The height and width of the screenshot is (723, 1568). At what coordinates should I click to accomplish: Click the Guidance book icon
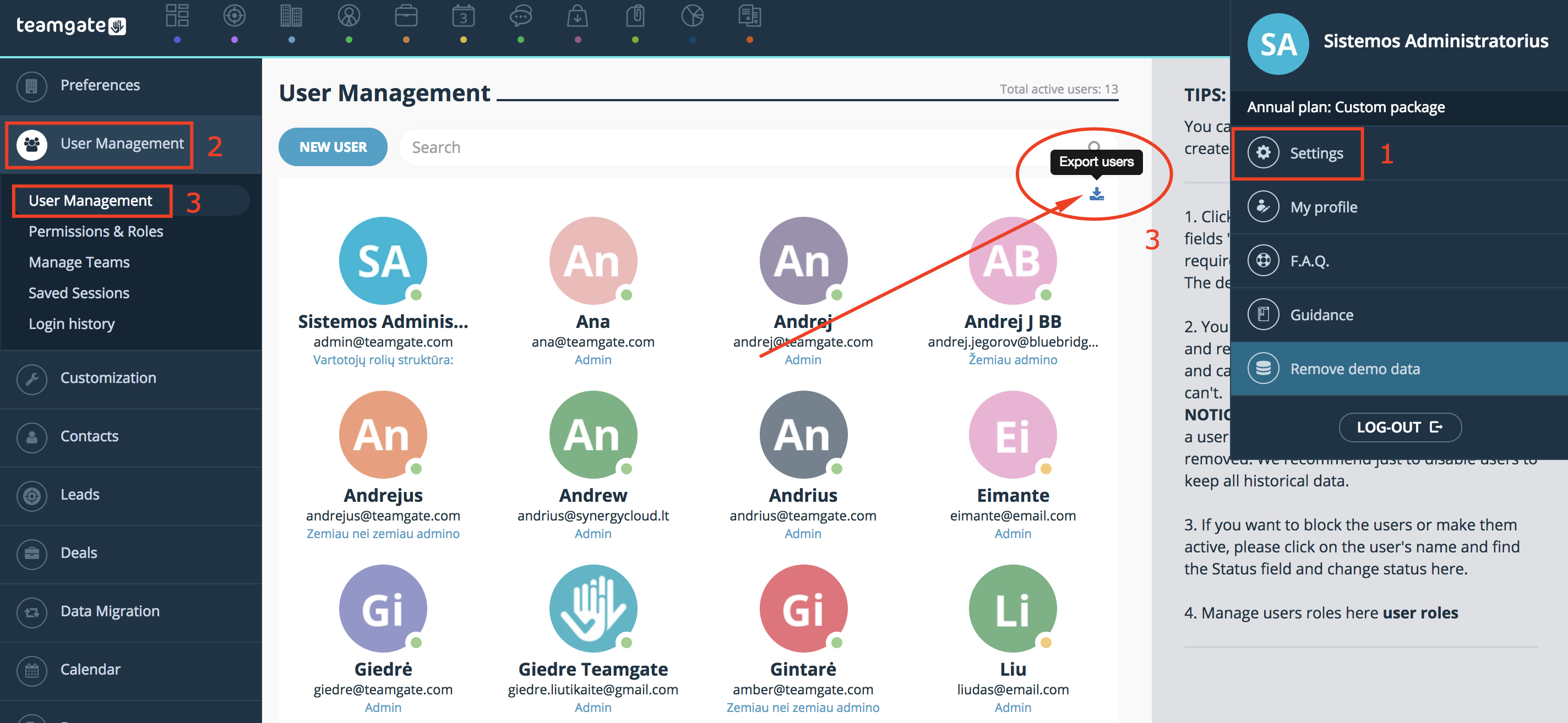point(1263,314)
